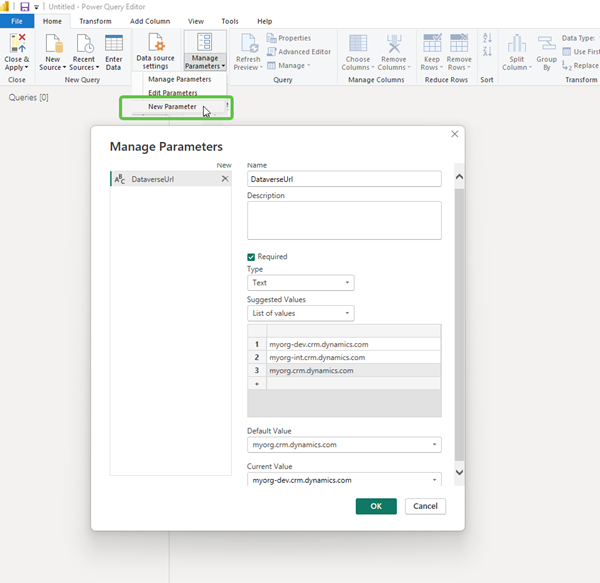Click the New parameter link
Image resolution: width=600 pixels, height=583 pixels.
tap(224, 165)
